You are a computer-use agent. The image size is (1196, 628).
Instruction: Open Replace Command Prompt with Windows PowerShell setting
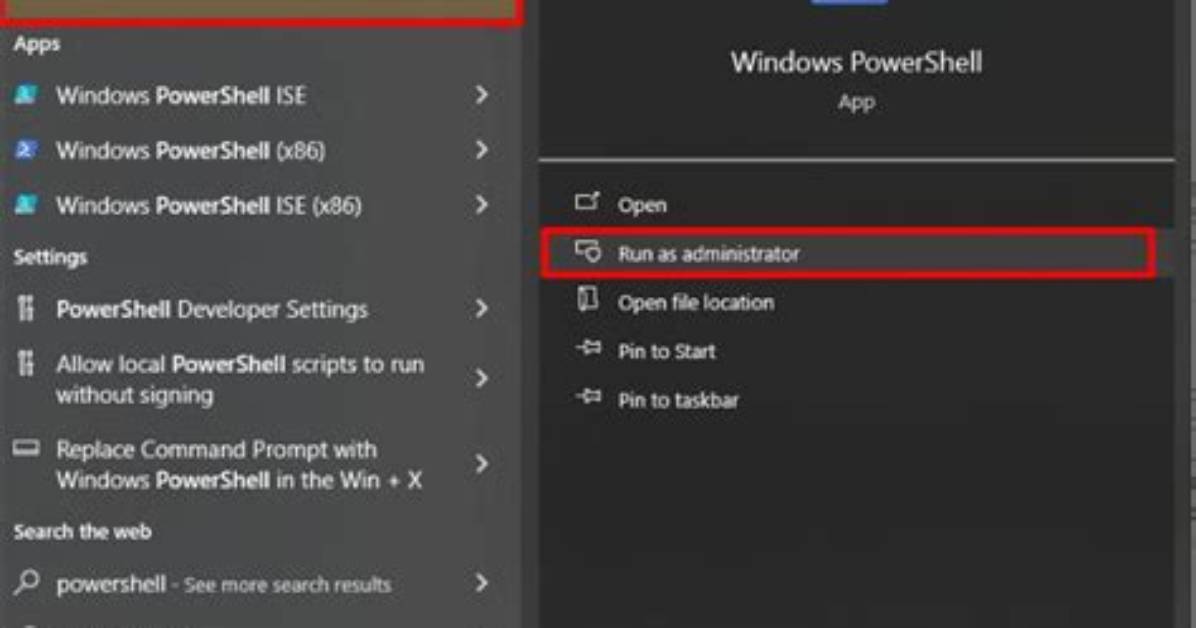(x=259, y=464)
